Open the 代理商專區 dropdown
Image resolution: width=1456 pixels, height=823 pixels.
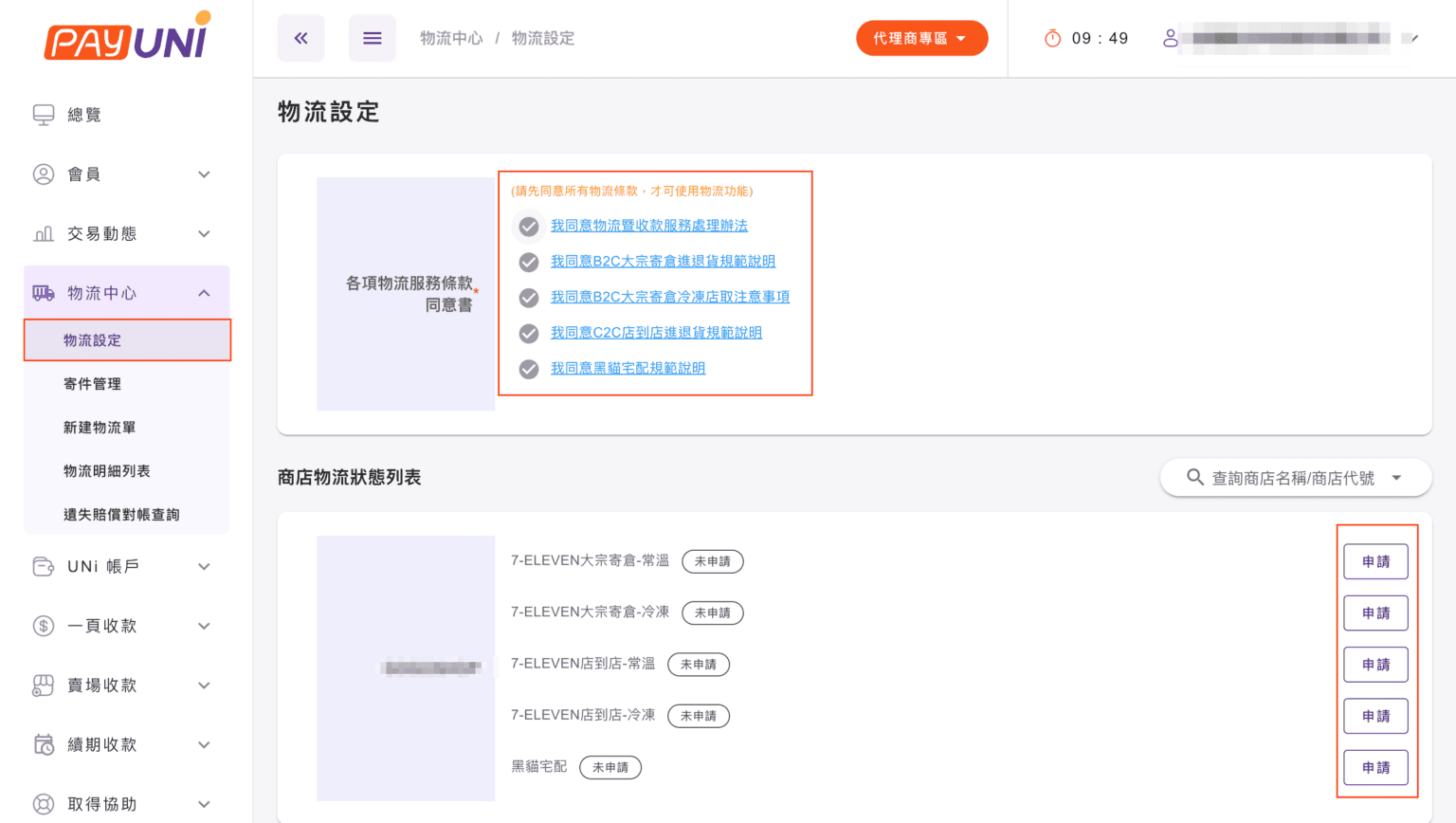point(921,38)
